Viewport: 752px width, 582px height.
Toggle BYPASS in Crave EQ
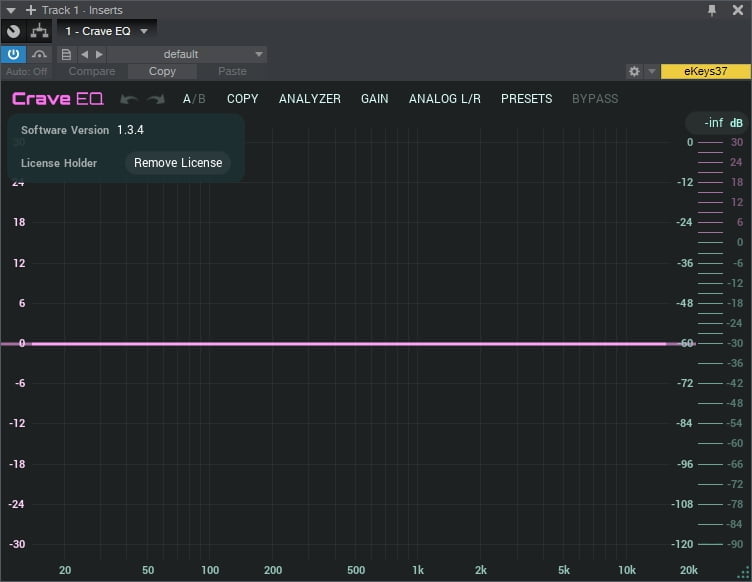tap(594, 99)
